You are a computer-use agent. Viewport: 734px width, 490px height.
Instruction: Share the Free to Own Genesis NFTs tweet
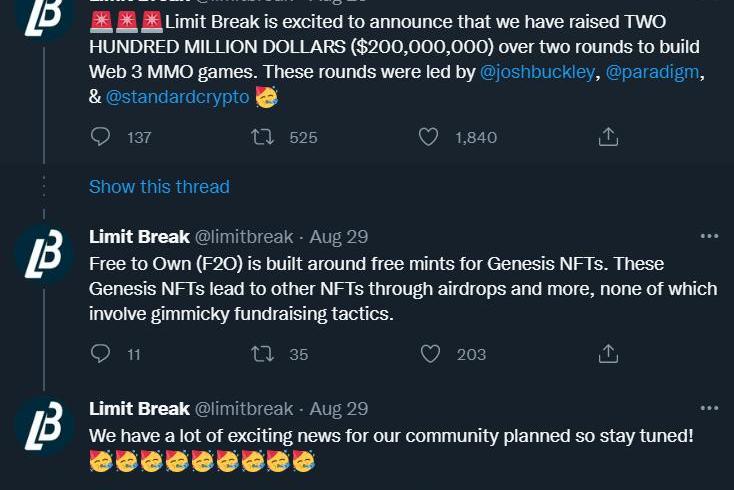click(608, 354)
